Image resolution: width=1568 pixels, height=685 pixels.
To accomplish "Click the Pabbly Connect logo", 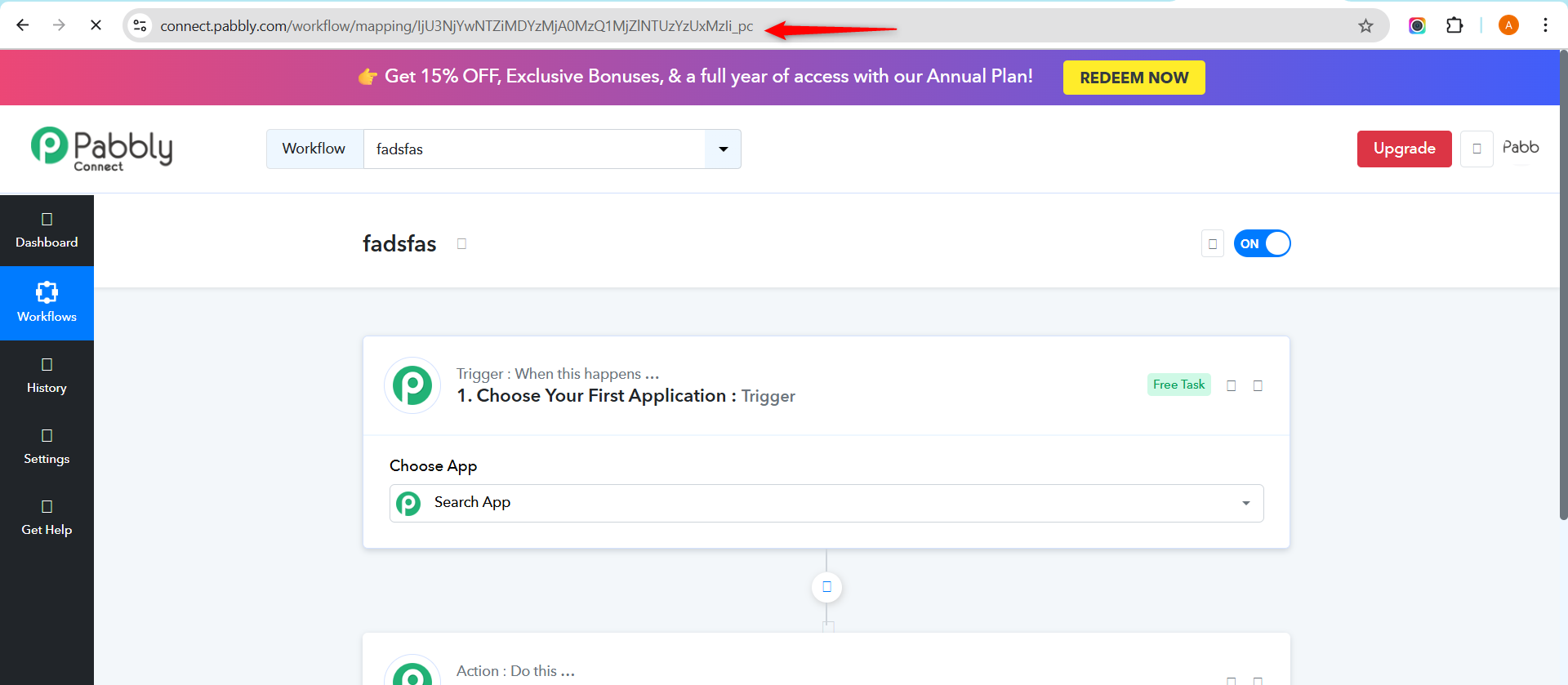I will click(x=101, y=149).
